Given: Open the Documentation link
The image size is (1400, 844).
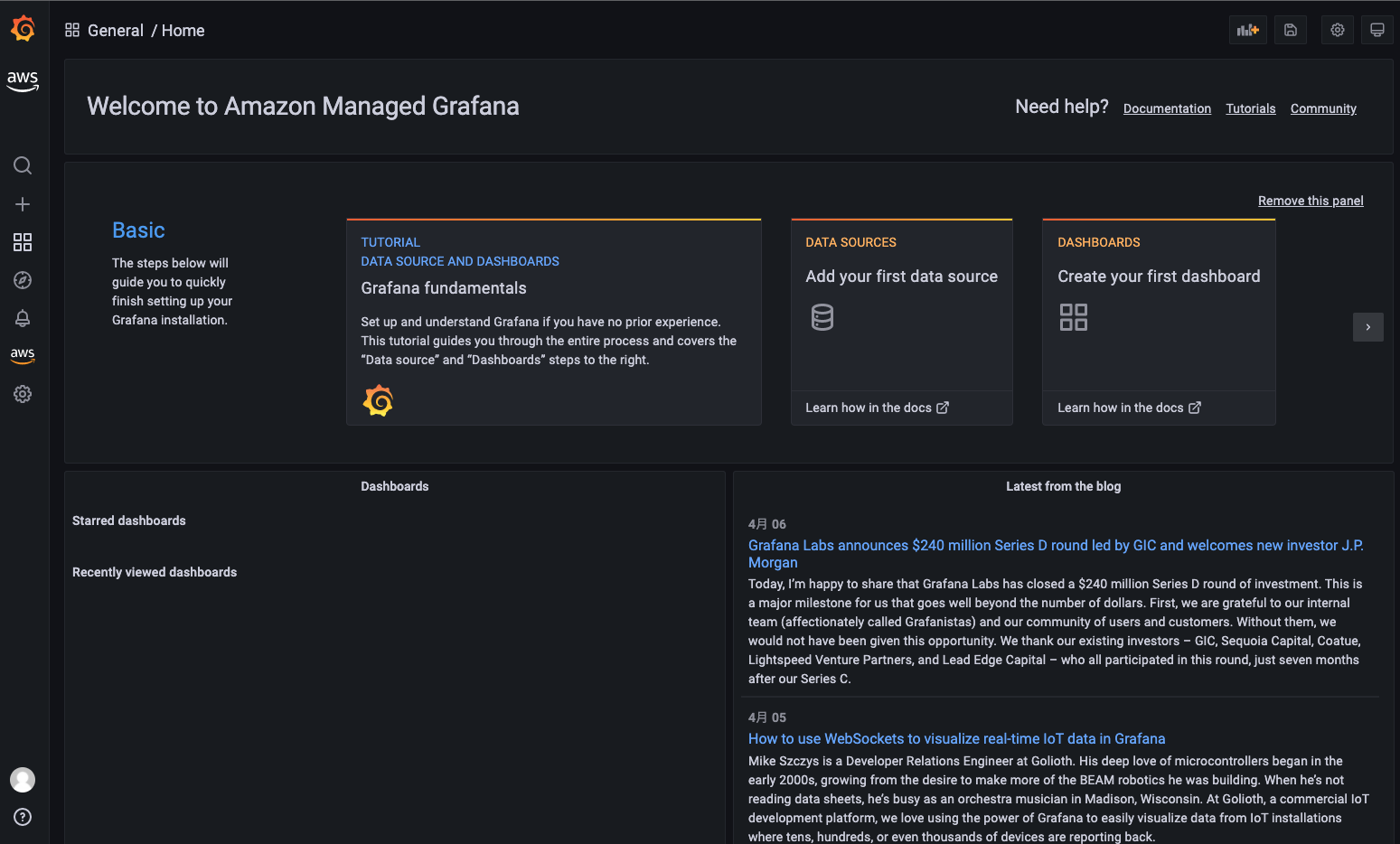Looking at the screenshot, I should coord(1167,108).
